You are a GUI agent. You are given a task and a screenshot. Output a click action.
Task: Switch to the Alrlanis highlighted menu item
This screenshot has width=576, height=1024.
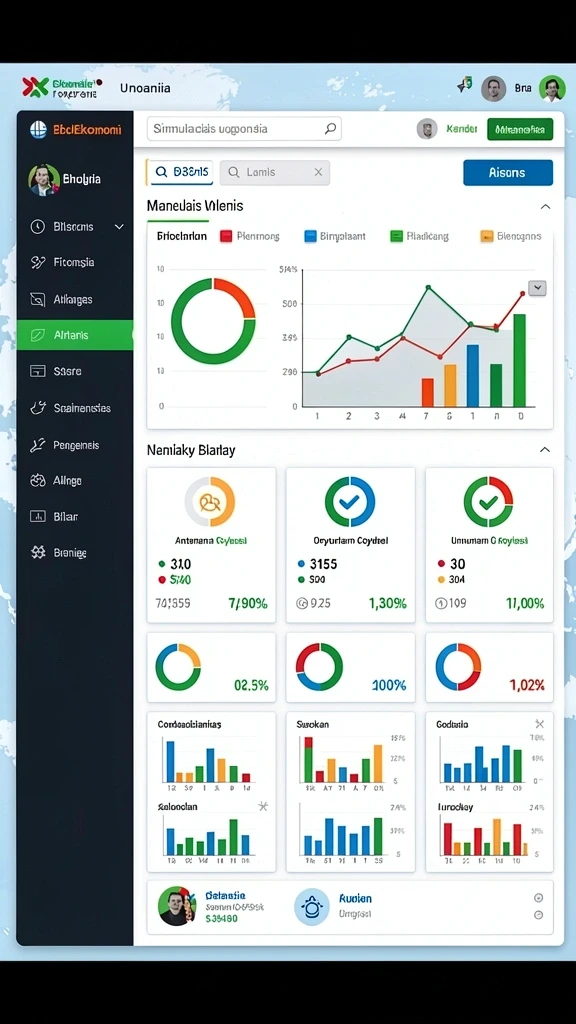click(x=75, y=335)
